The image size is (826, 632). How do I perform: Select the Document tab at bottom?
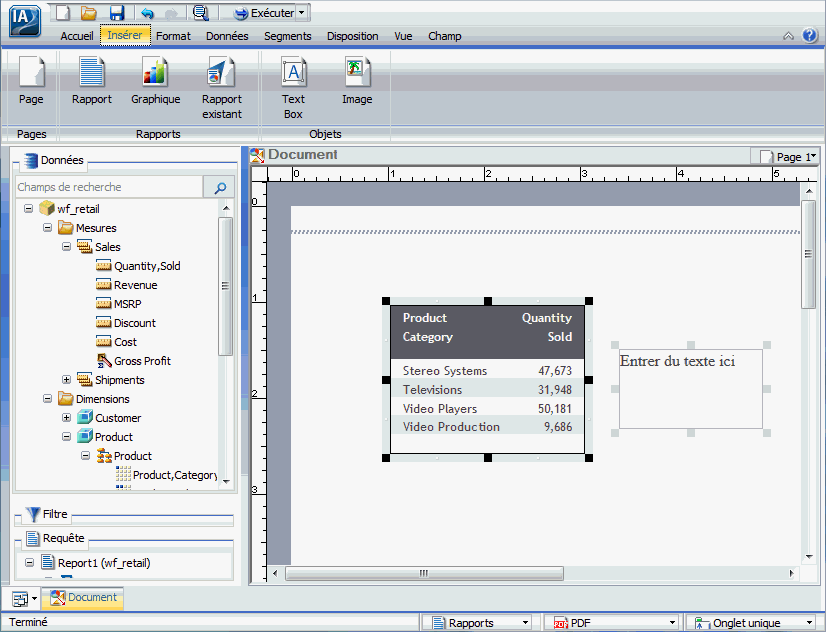click(83, 598)
